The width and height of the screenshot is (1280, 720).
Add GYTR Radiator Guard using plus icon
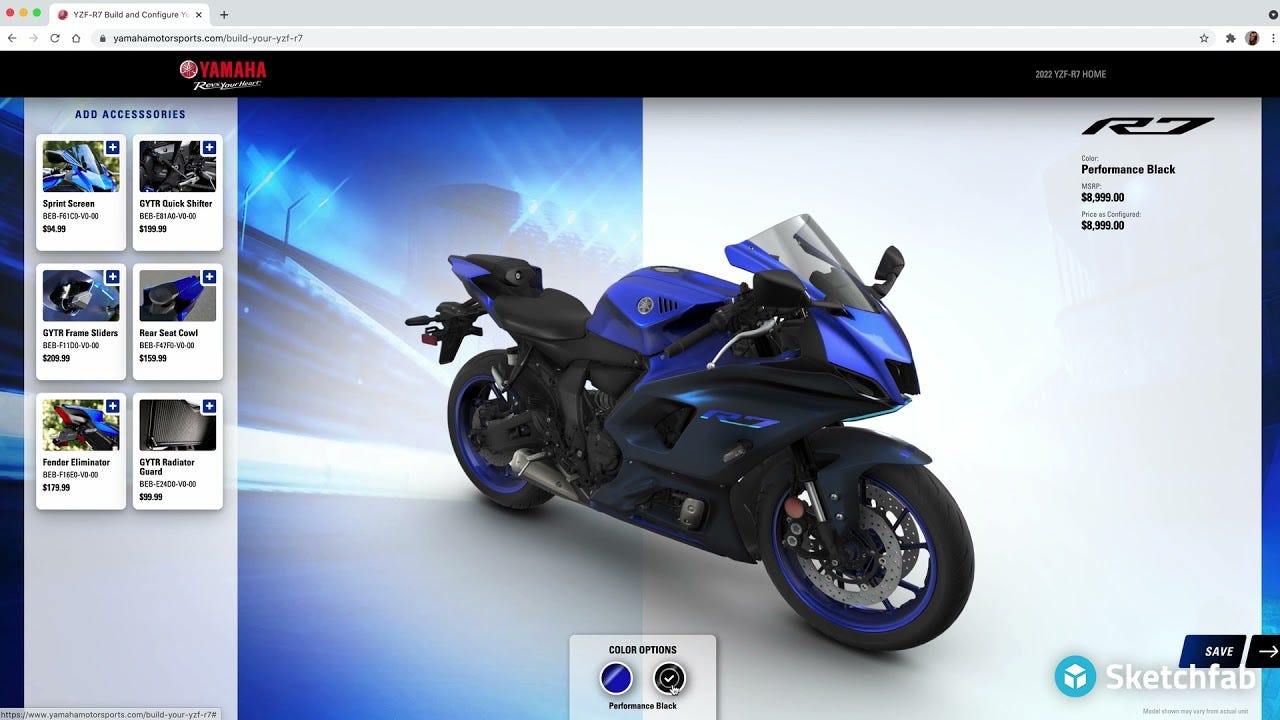point(209,406)
